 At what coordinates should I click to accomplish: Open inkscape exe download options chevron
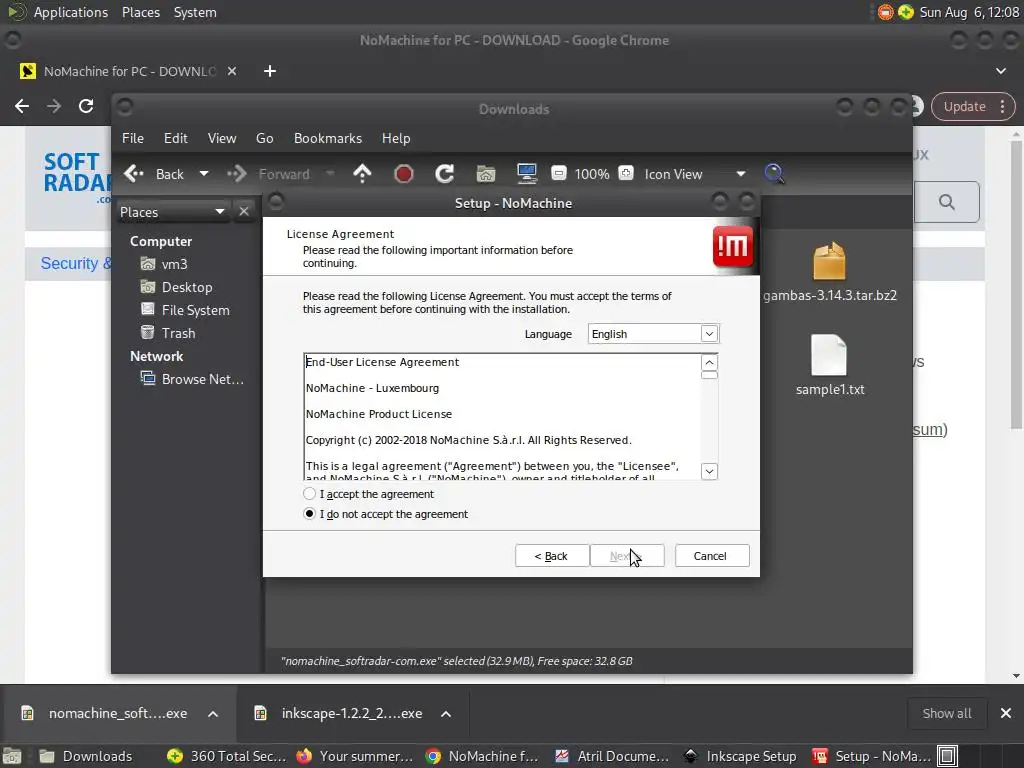point(446,714)
